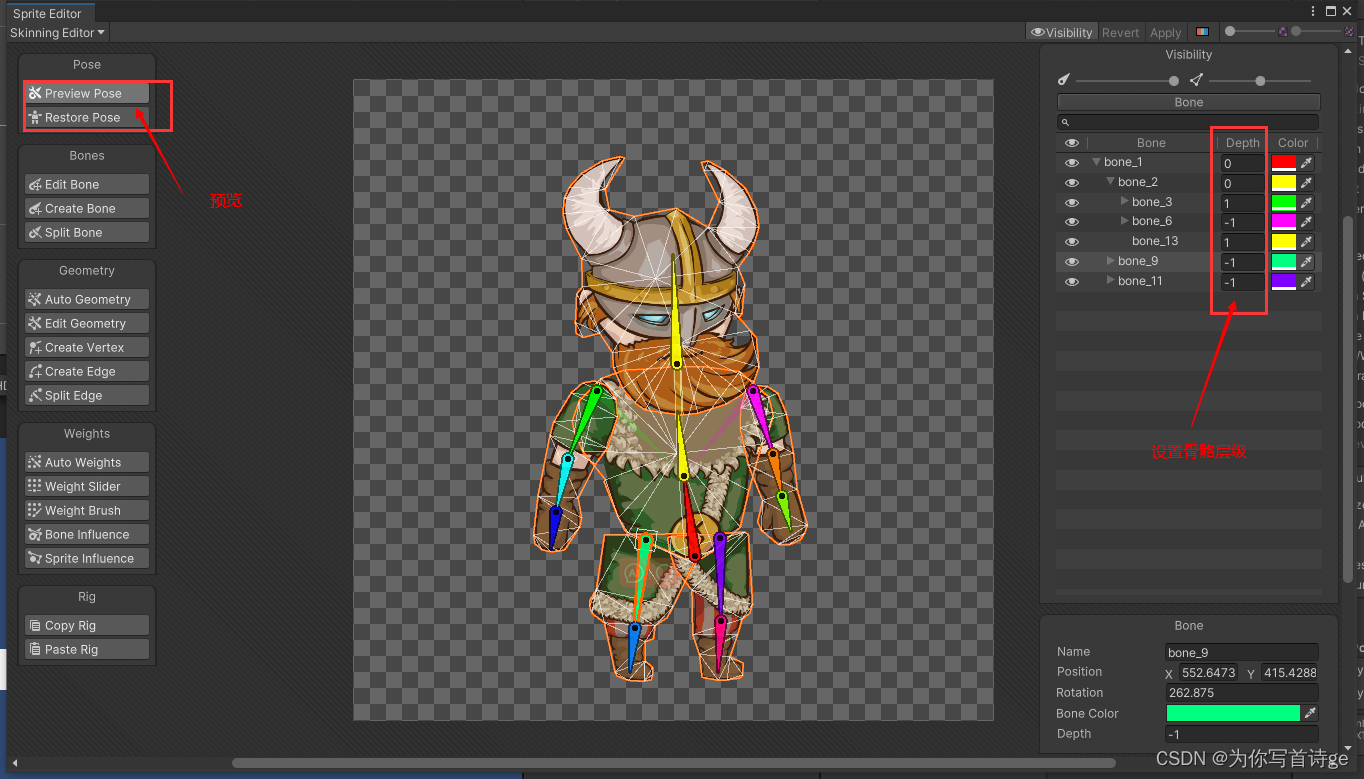
Task: Adjust the mesh opacity slider
Action: (x=1260, y=81)
